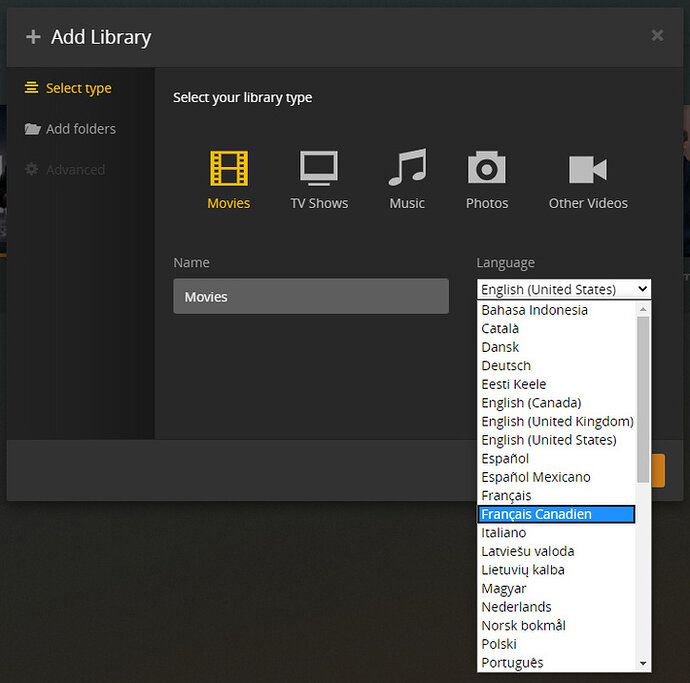Choose highlighted Français Canadien option
The height and width of the screenshot is (683, 690).
(556, 514)
